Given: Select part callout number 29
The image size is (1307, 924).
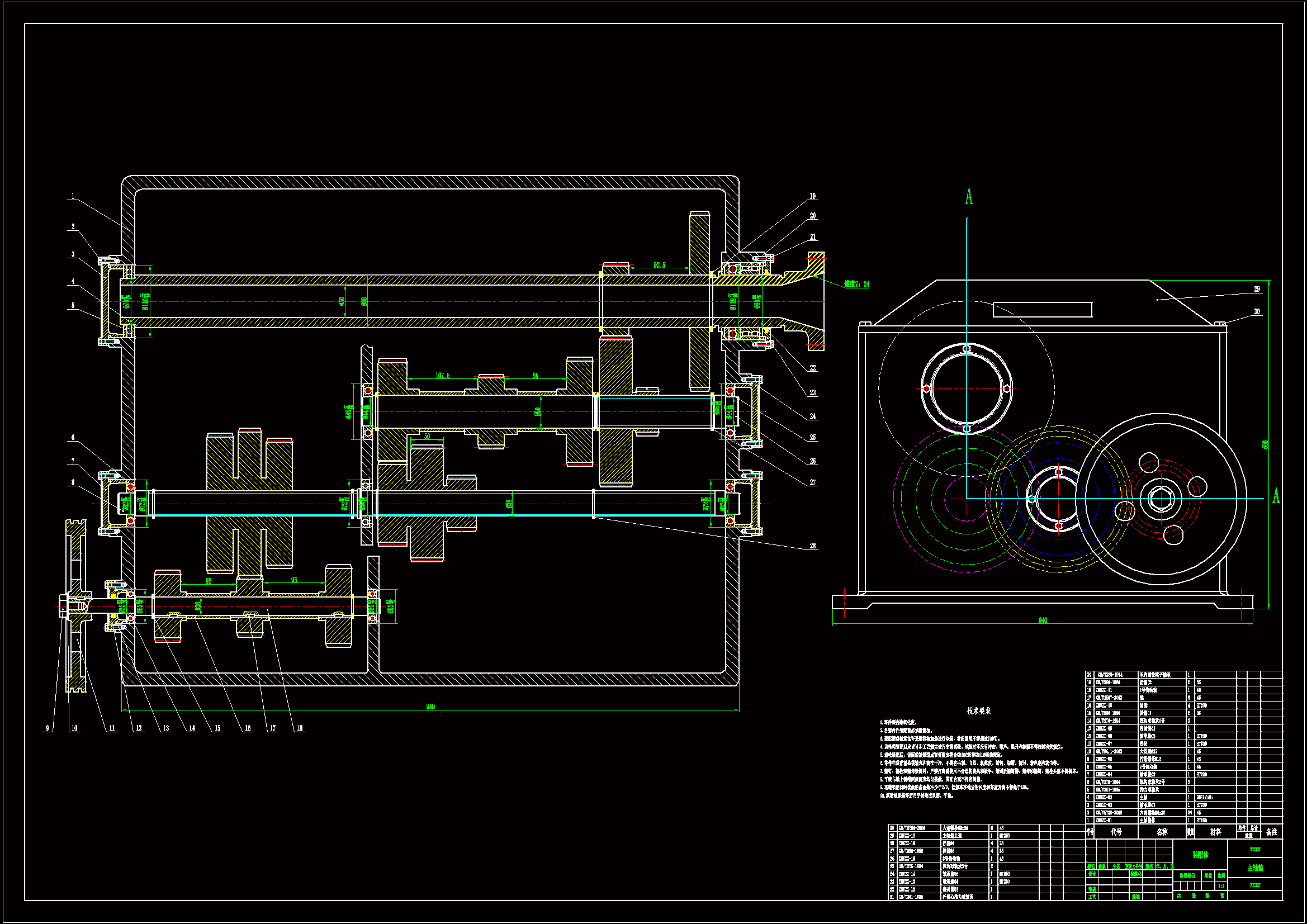Looking at the screenshot, I should click(x=1257, y=289).
